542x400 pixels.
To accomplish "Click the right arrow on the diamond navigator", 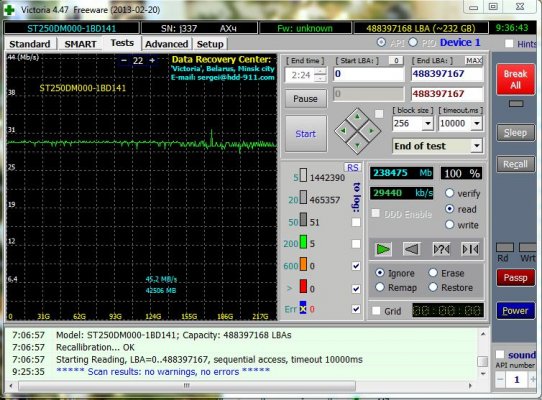I will [x=371, y=131].
